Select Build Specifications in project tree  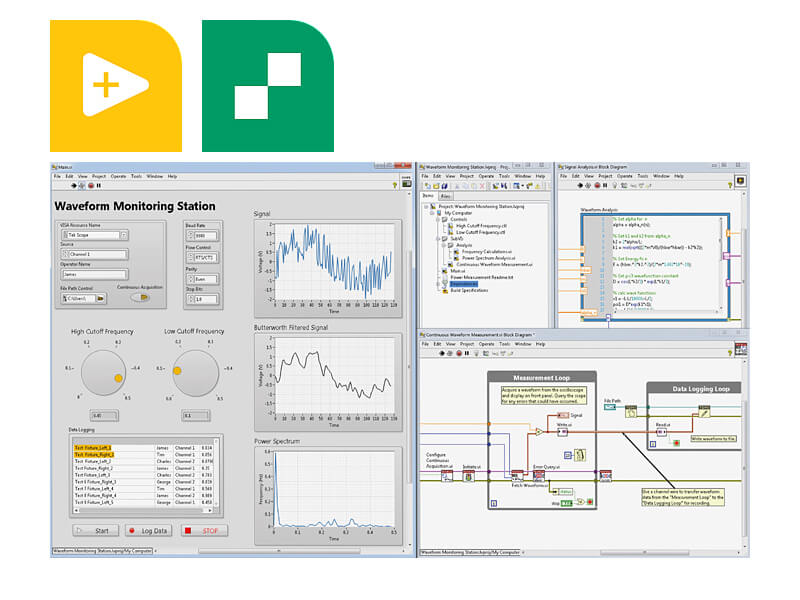(x=469, y=290)
